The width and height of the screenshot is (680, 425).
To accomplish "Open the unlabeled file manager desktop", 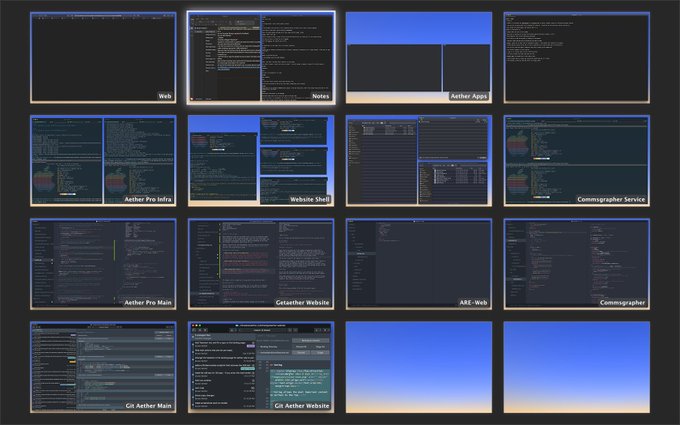I will [x=419, y=161].
